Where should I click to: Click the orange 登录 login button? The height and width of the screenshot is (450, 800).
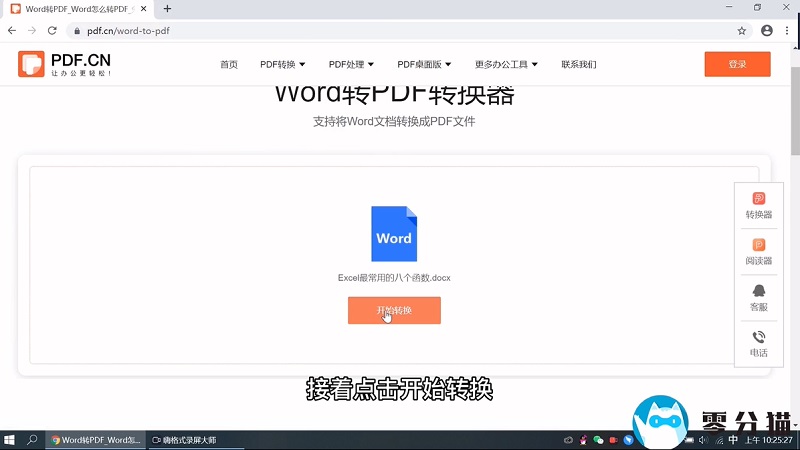coord(737,64)
